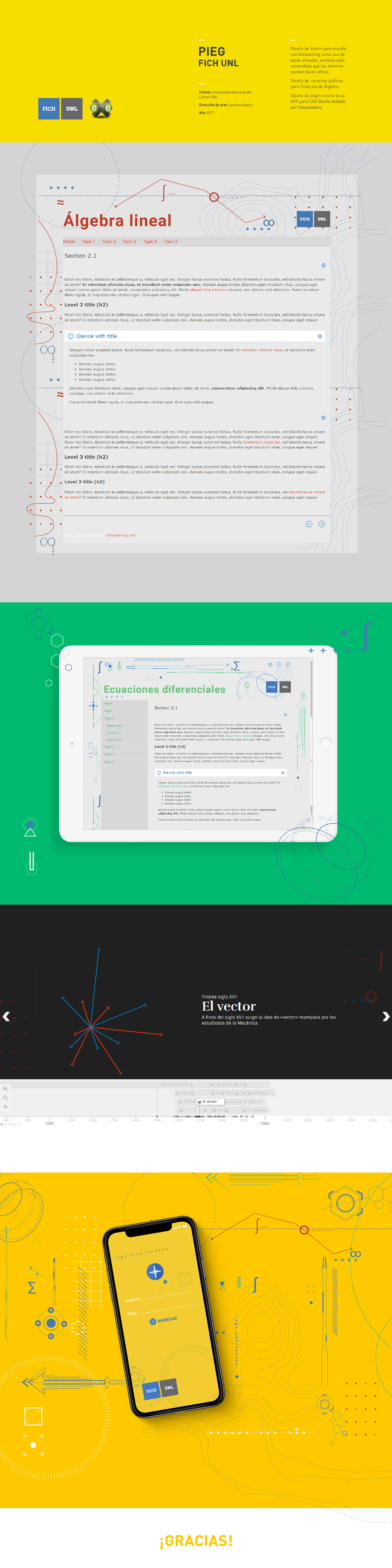Image resolution: width=392 pixels, height=1568 pixels.
Task: Zoom out on the timeline
Action: tap(6, 1098)
